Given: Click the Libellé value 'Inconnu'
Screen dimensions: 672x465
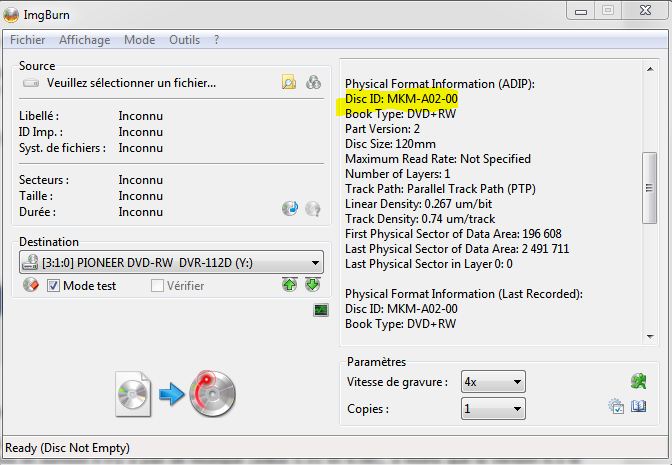Looking at the screenshot, I should click(x=141, y=116).
